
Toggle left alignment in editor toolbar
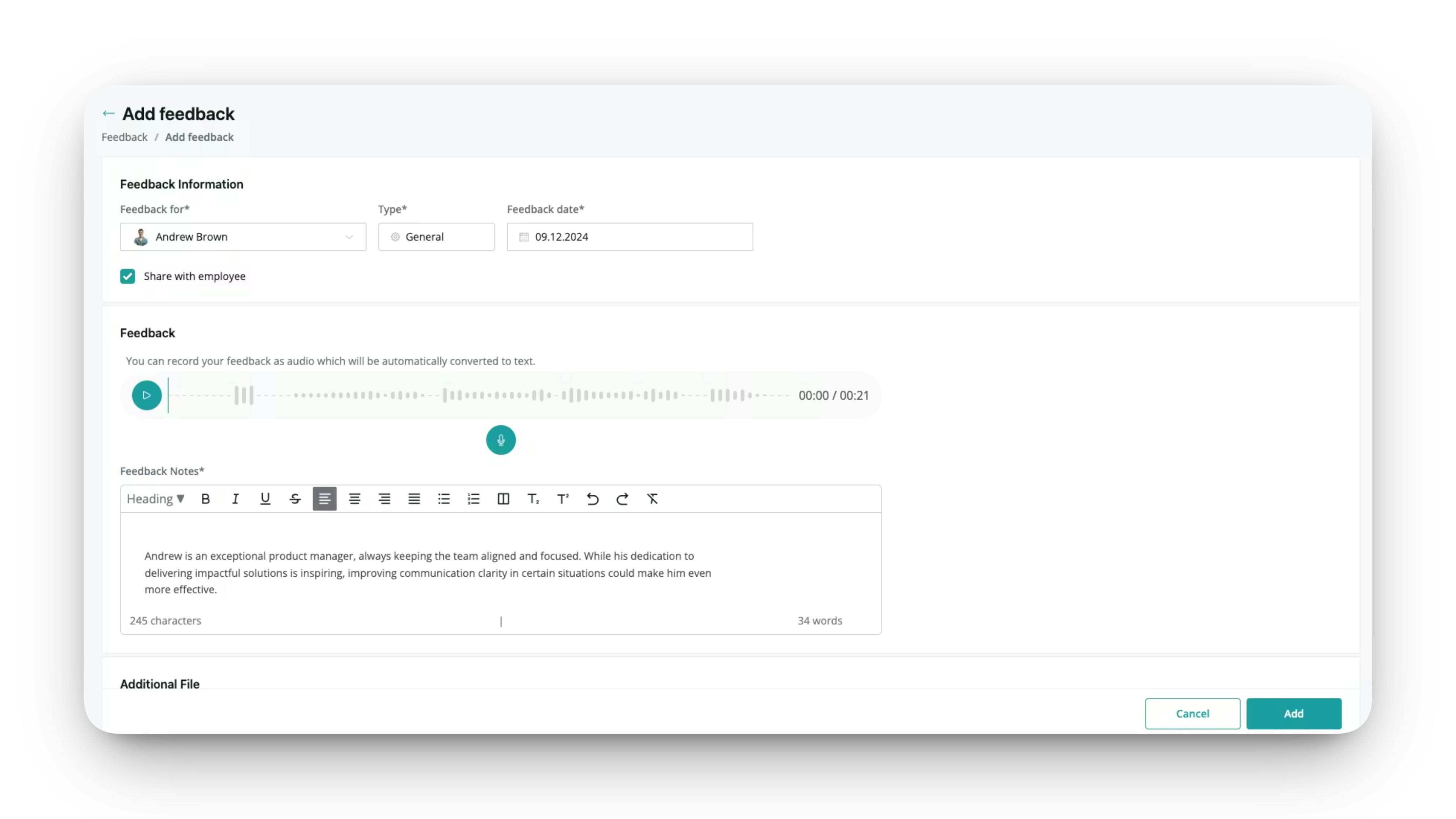pyautogui.click(x=325, y=499)
